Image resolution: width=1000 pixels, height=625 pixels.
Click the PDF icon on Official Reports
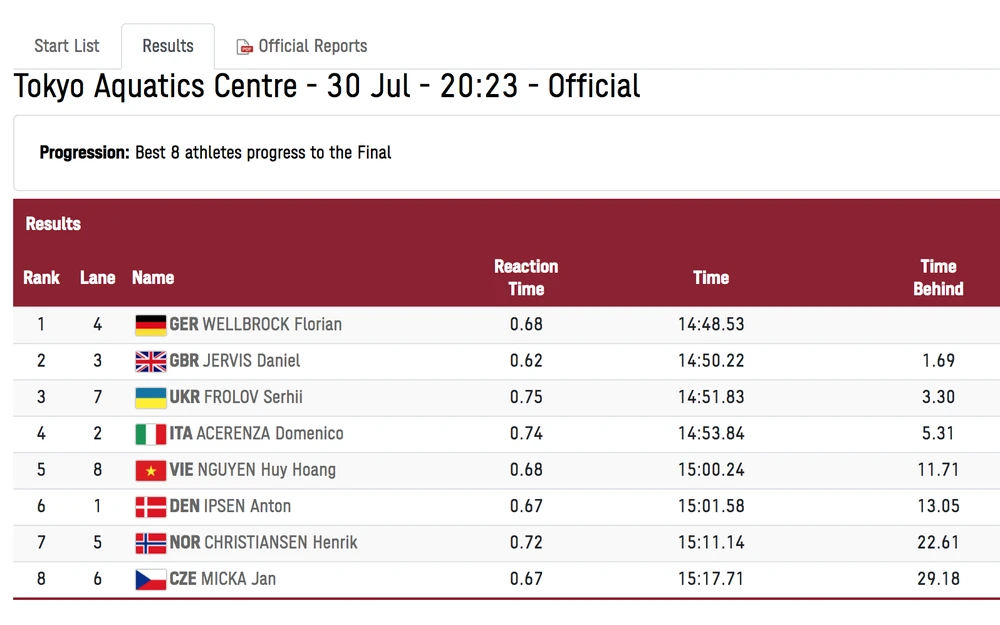pos(244,47)
